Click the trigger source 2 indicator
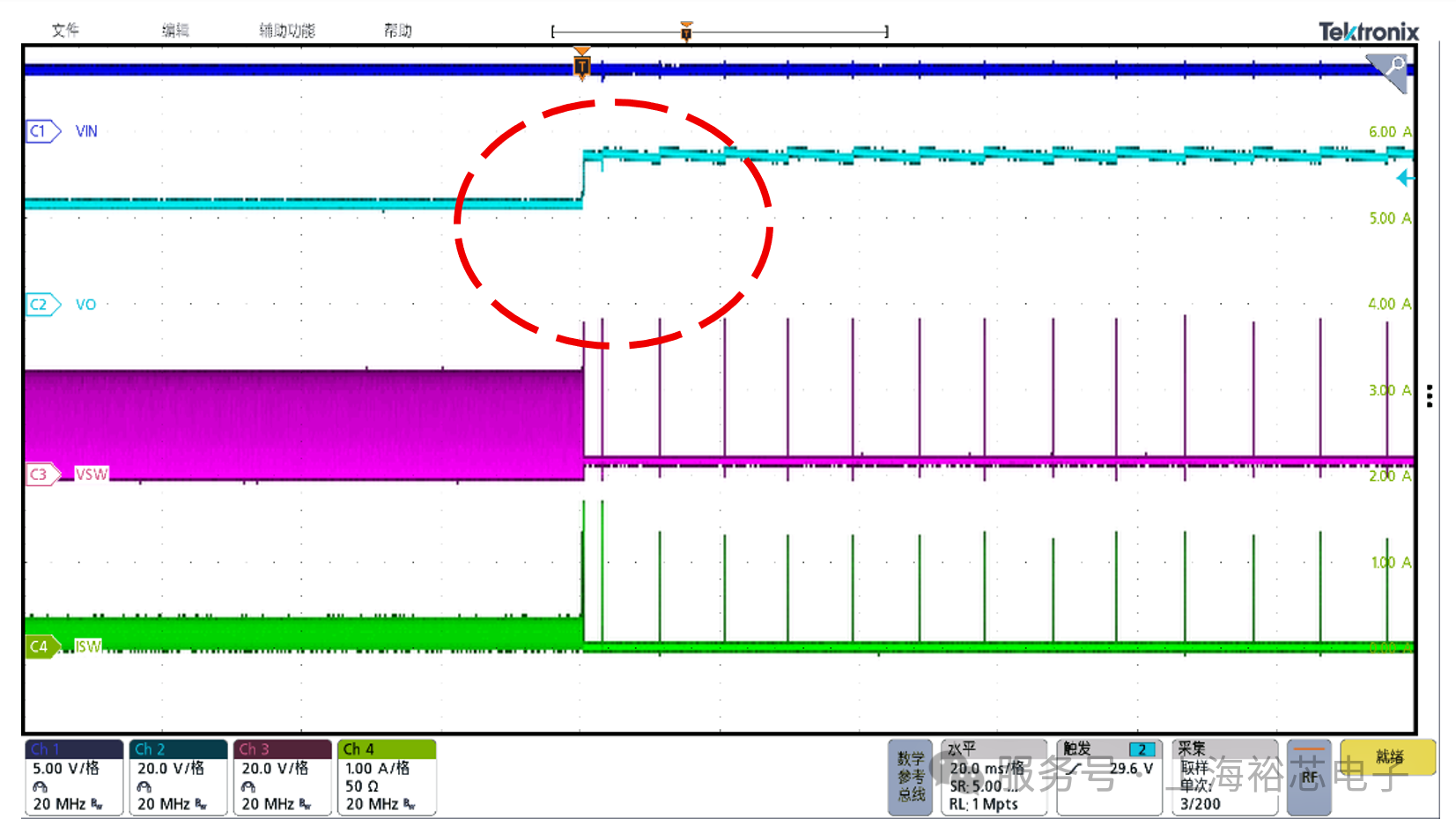Screen dimensions: 1456x833 (x=1142, y=749)
